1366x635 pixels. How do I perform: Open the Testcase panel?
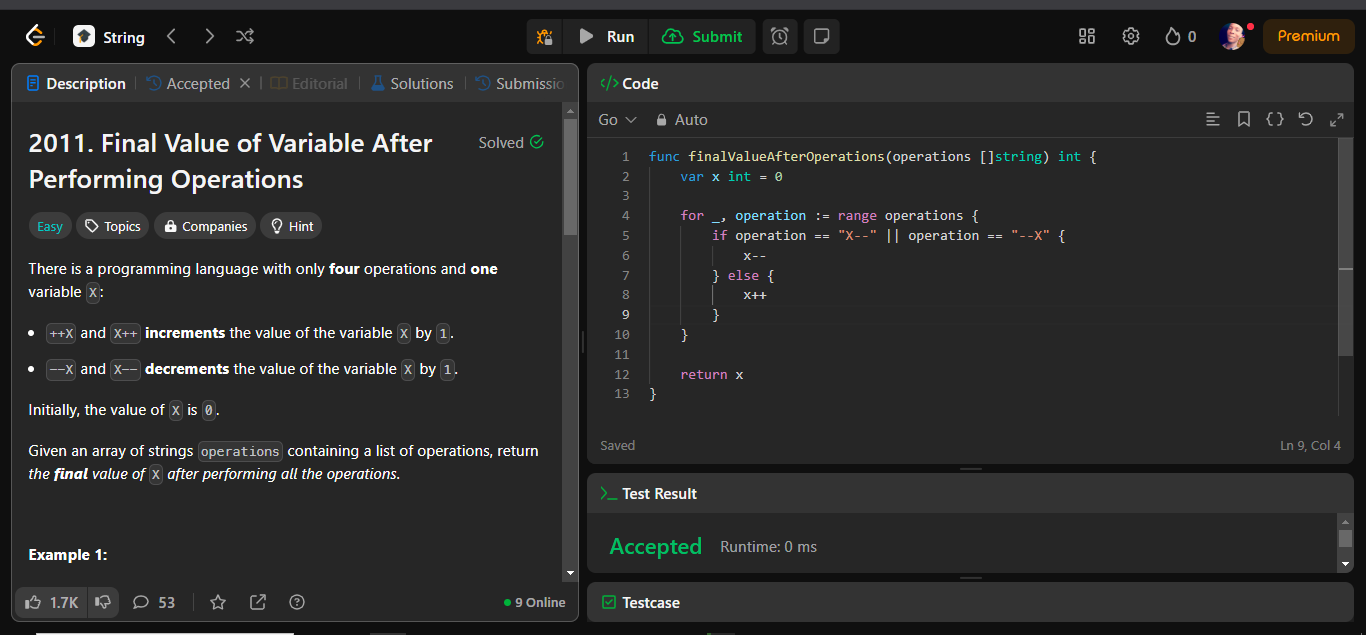[x=640, y=602]
